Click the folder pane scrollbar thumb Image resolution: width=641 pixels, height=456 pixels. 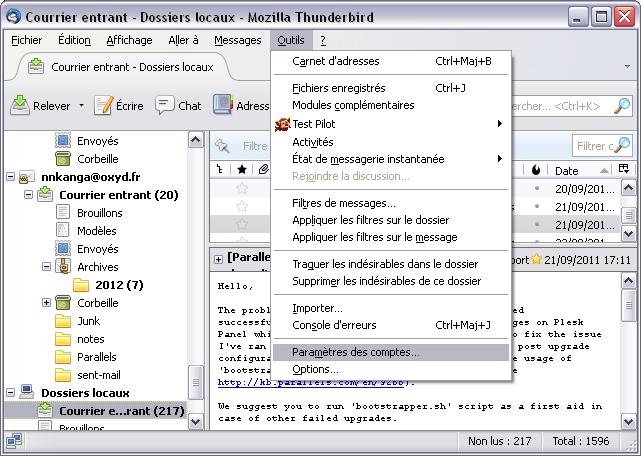point(196,382)
